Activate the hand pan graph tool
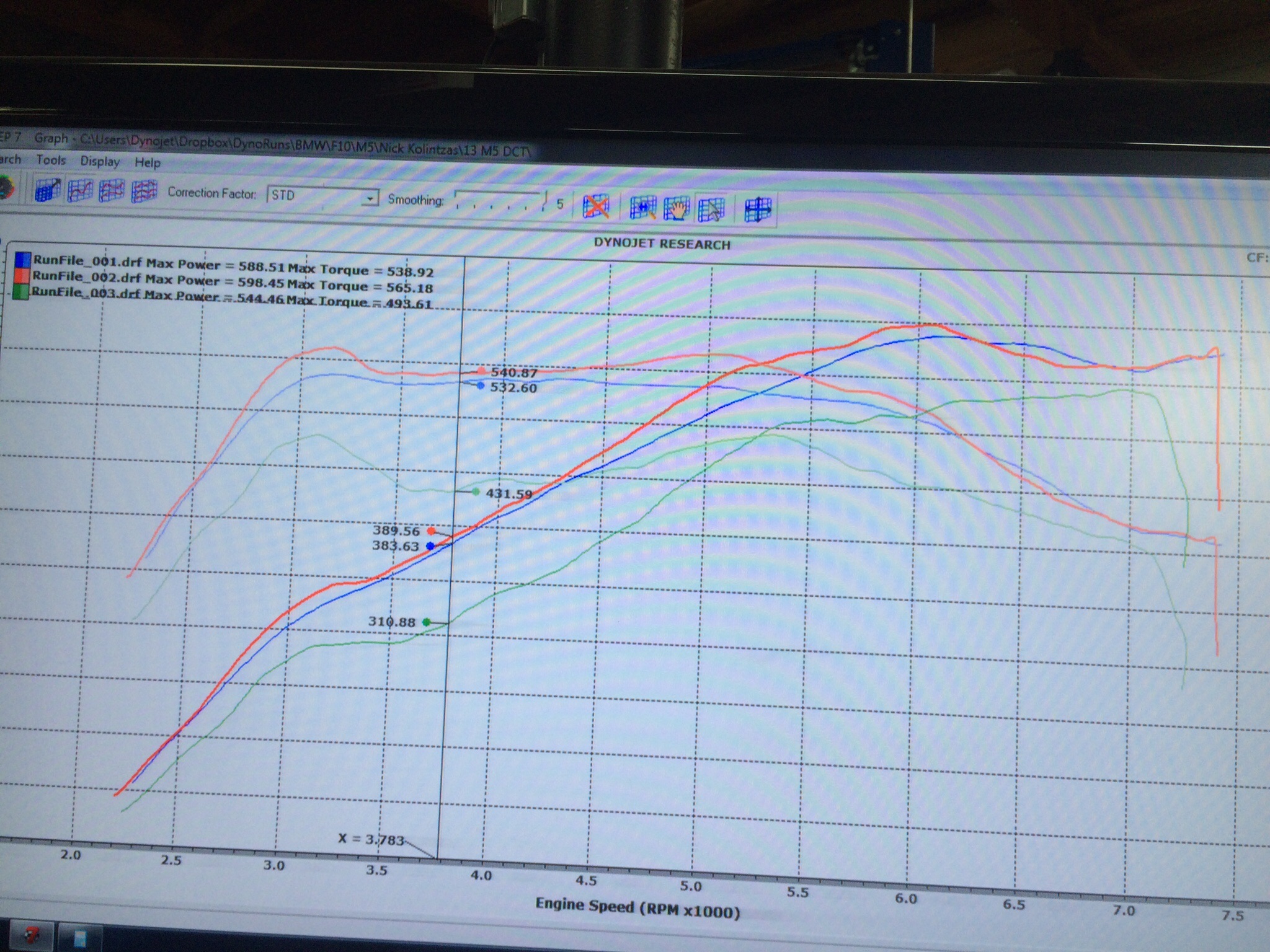The height and width of the screenshot is (952, 1270). pyautogui.click(x=677, y=209)
